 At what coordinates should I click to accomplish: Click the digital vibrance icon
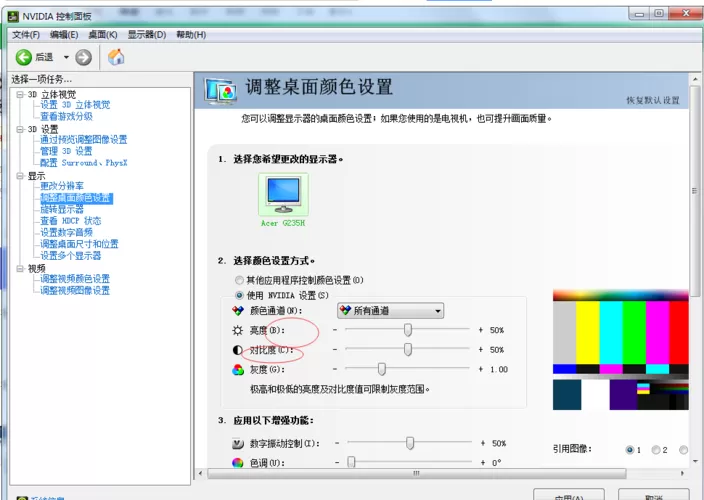tap(238, 443)
